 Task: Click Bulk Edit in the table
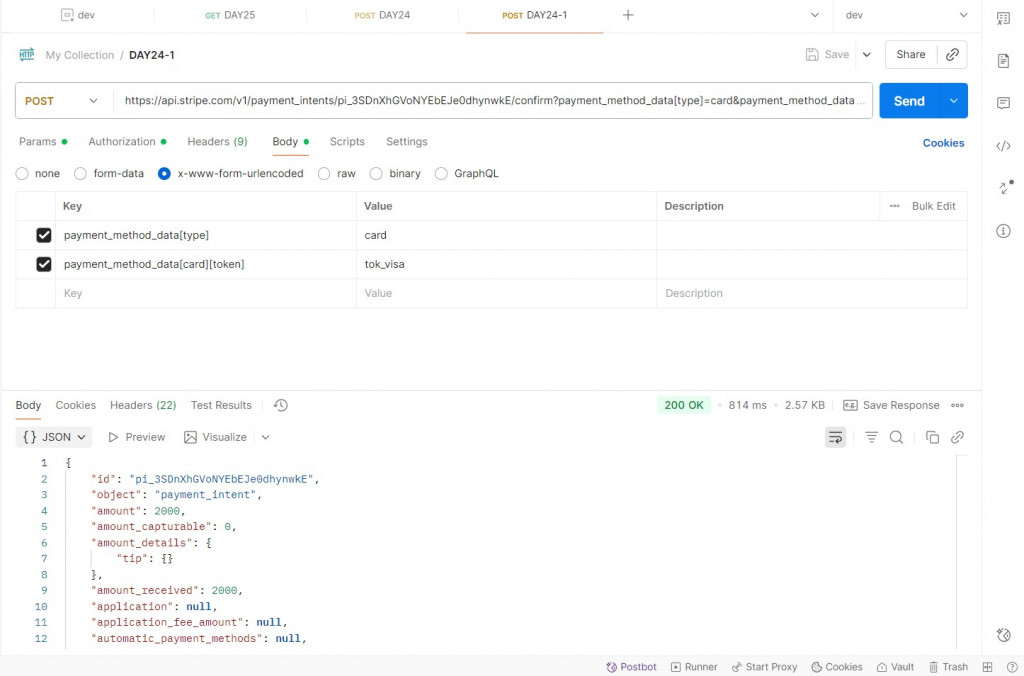[933, 206]
